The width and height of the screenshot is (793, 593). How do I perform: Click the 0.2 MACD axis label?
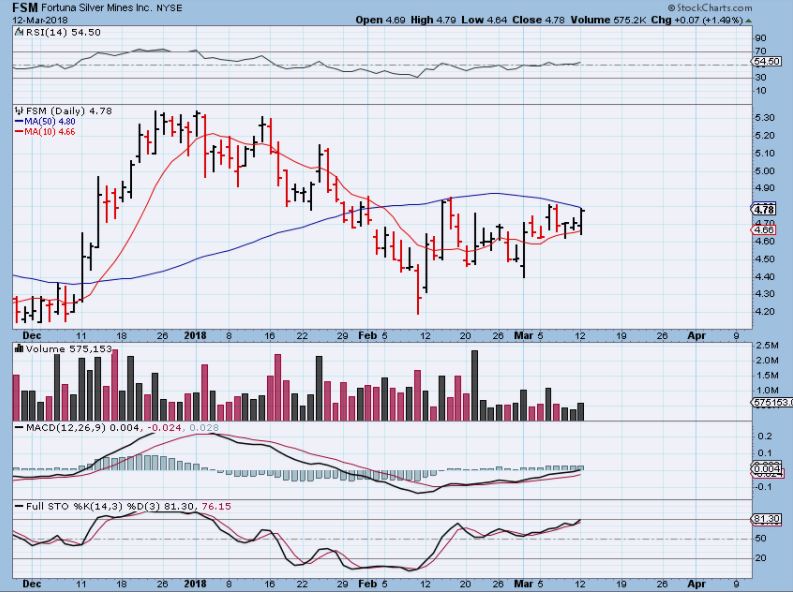pyautogui.click(x=765, y=436)
